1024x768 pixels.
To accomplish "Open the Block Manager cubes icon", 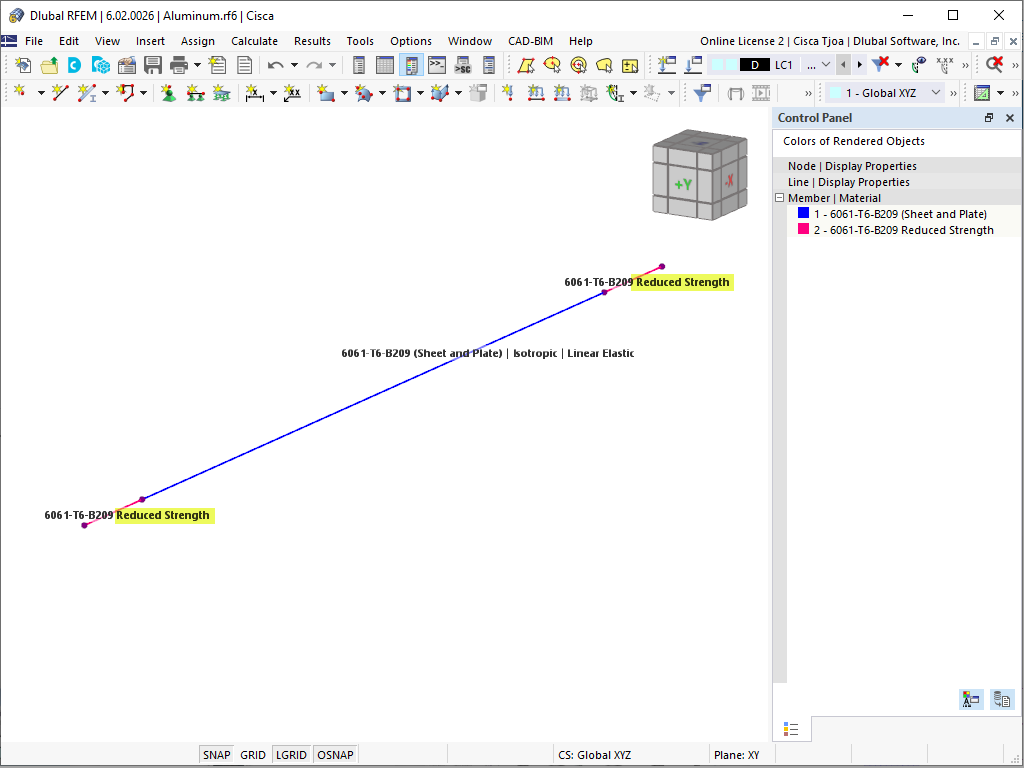I will [x=101, y=65].
